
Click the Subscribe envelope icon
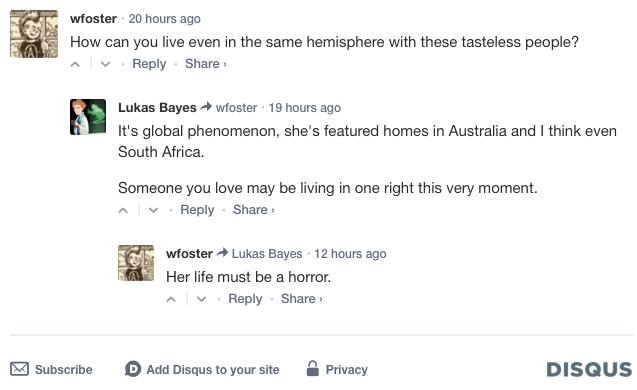(x=20, y=369)
